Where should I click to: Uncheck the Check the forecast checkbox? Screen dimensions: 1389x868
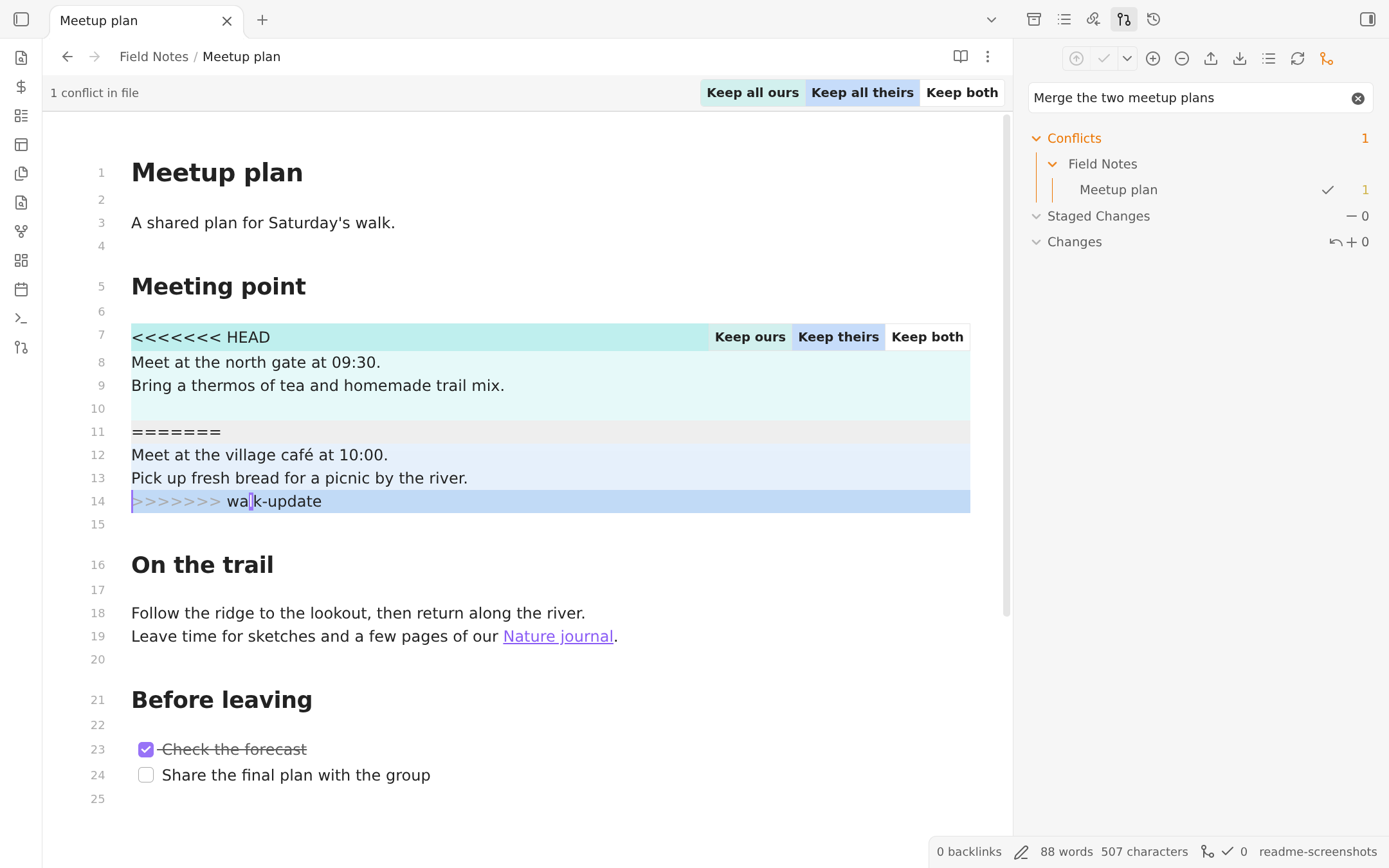[146, 750]
